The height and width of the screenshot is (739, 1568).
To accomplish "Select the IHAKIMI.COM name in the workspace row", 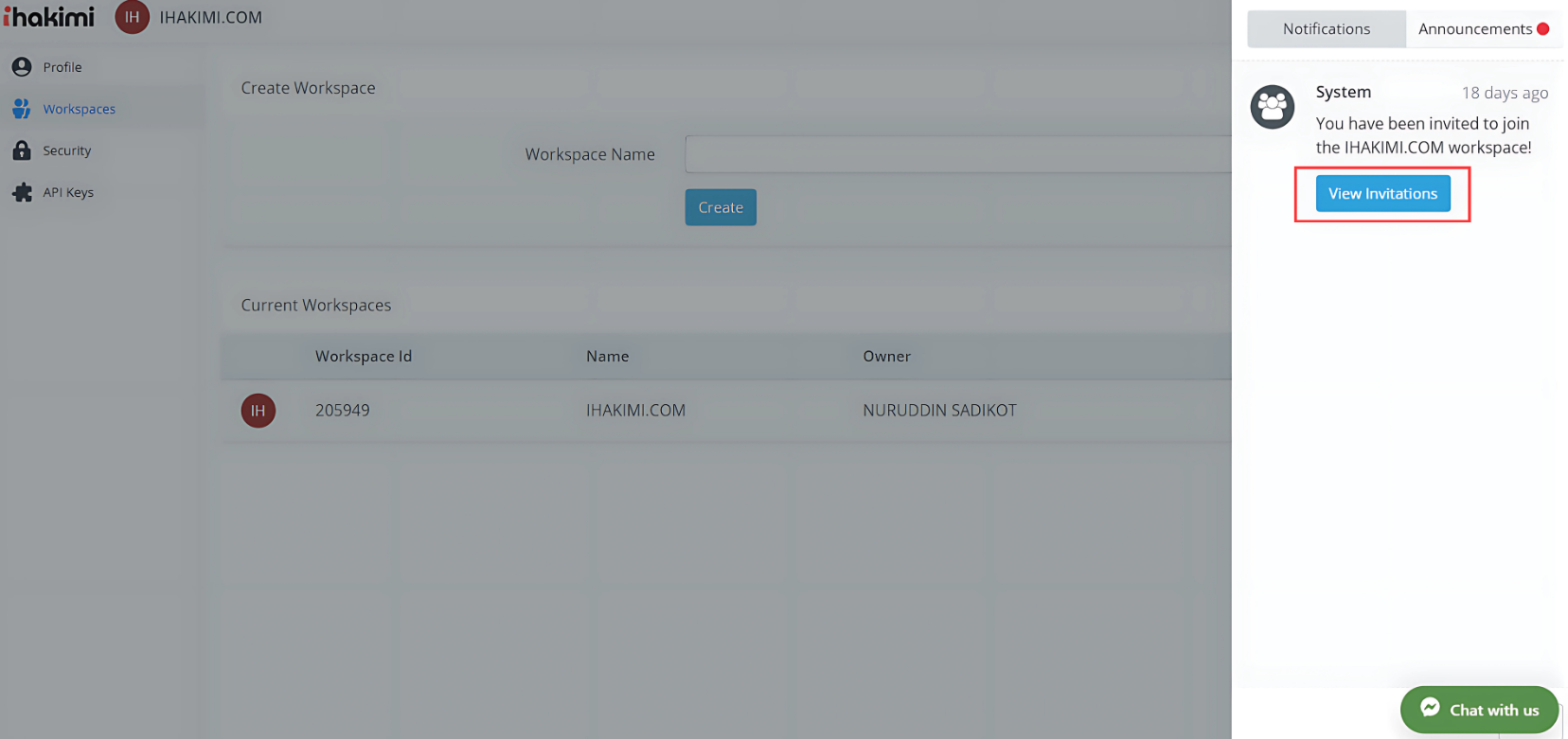I will [635, 411].
